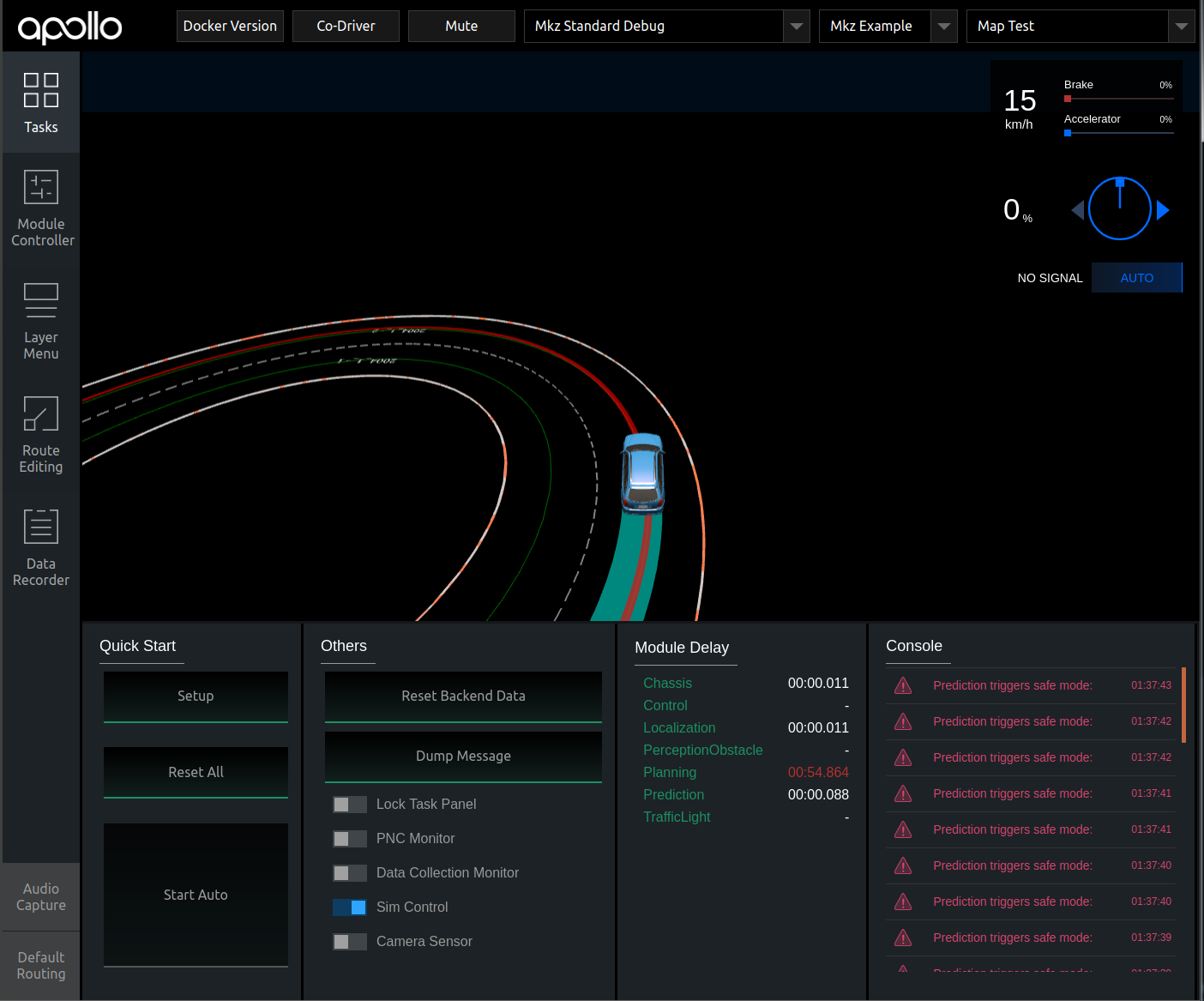The width and height of the screenshot is (1204, 1001).
Task: Click the Accelerator progress bar
Action: coord(1117,132)
